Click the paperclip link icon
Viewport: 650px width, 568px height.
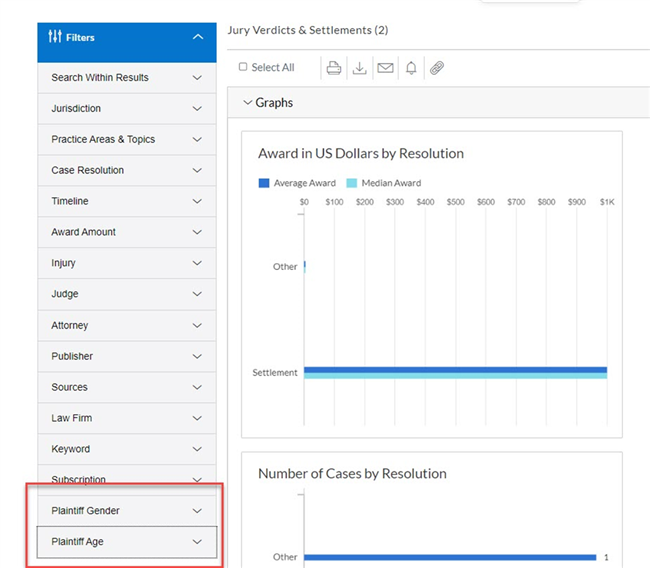(437, 68)
